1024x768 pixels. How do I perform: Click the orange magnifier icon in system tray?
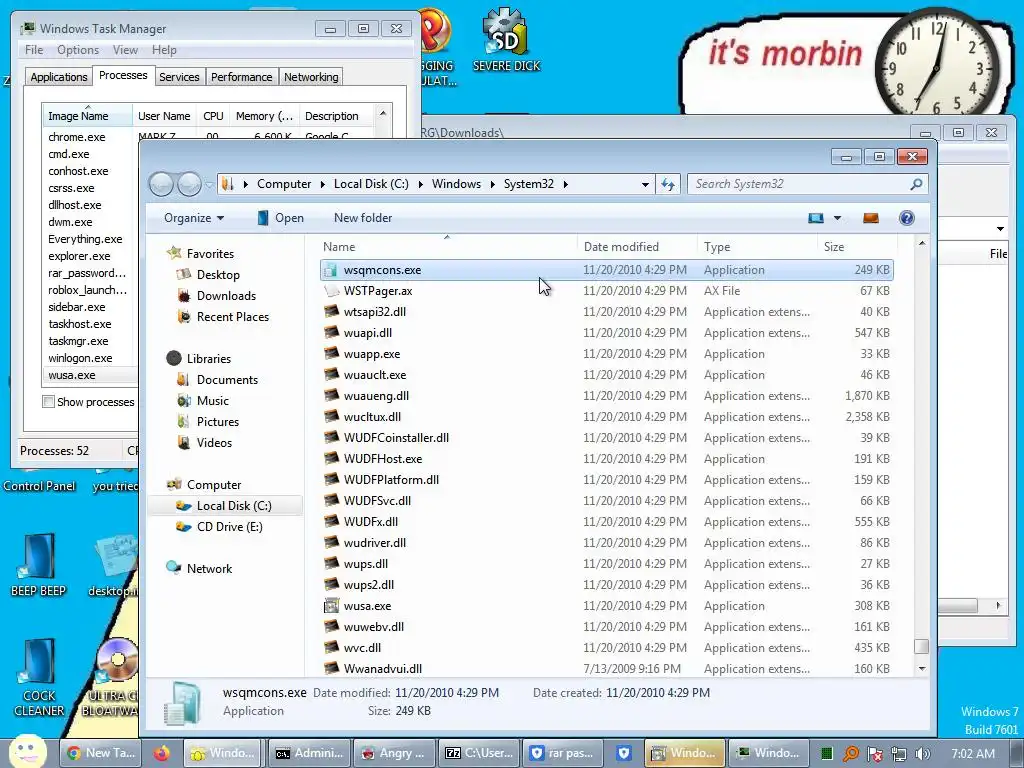click(851, 754)
